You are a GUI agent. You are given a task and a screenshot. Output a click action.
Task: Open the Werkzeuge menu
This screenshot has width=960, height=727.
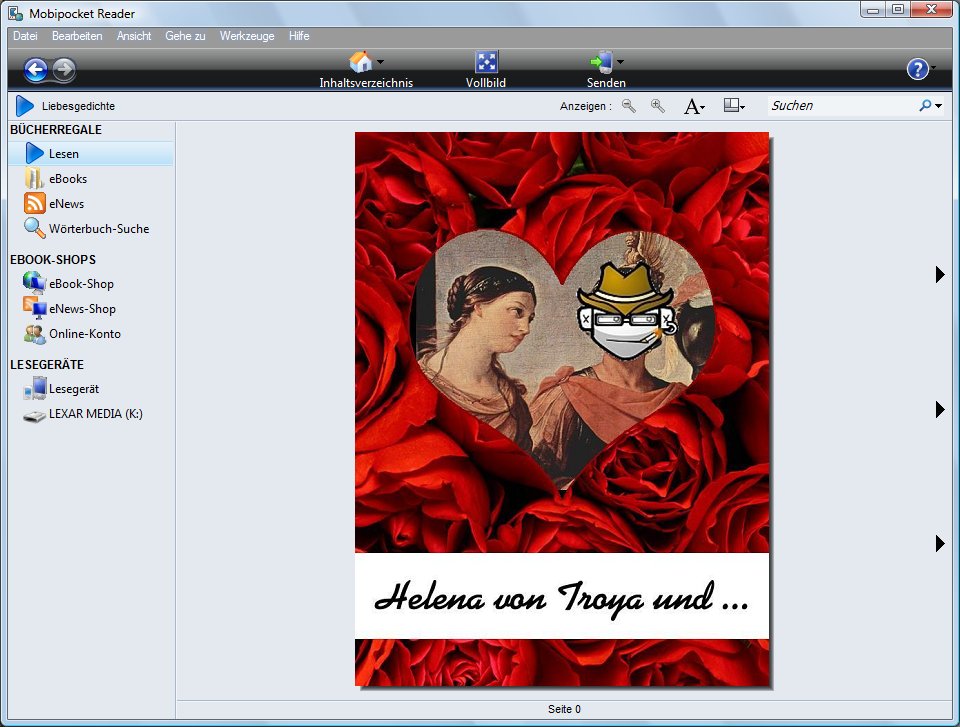pos(247,36)
